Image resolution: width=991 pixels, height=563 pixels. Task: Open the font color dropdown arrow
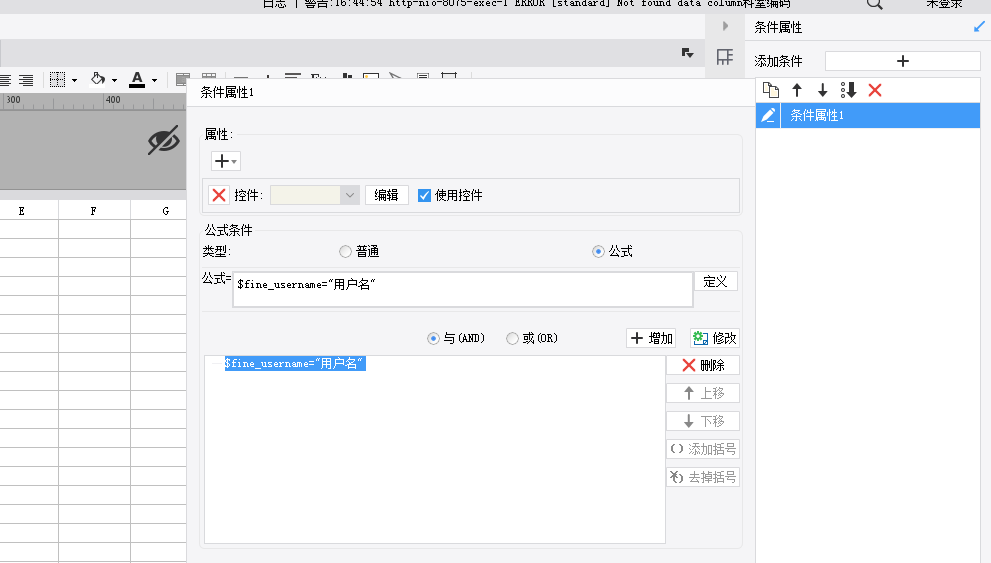[154, 80]
